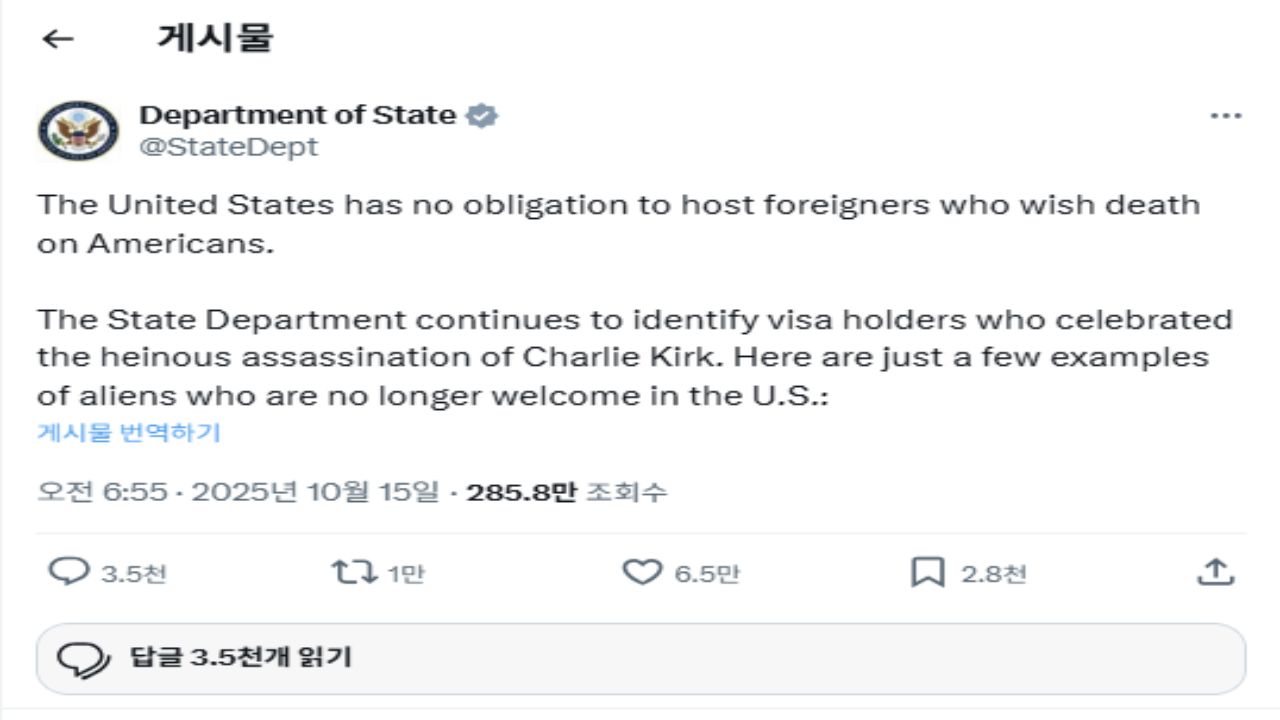
Task: Click the reply speech bubble icon
Action: [x=68, y=573]
